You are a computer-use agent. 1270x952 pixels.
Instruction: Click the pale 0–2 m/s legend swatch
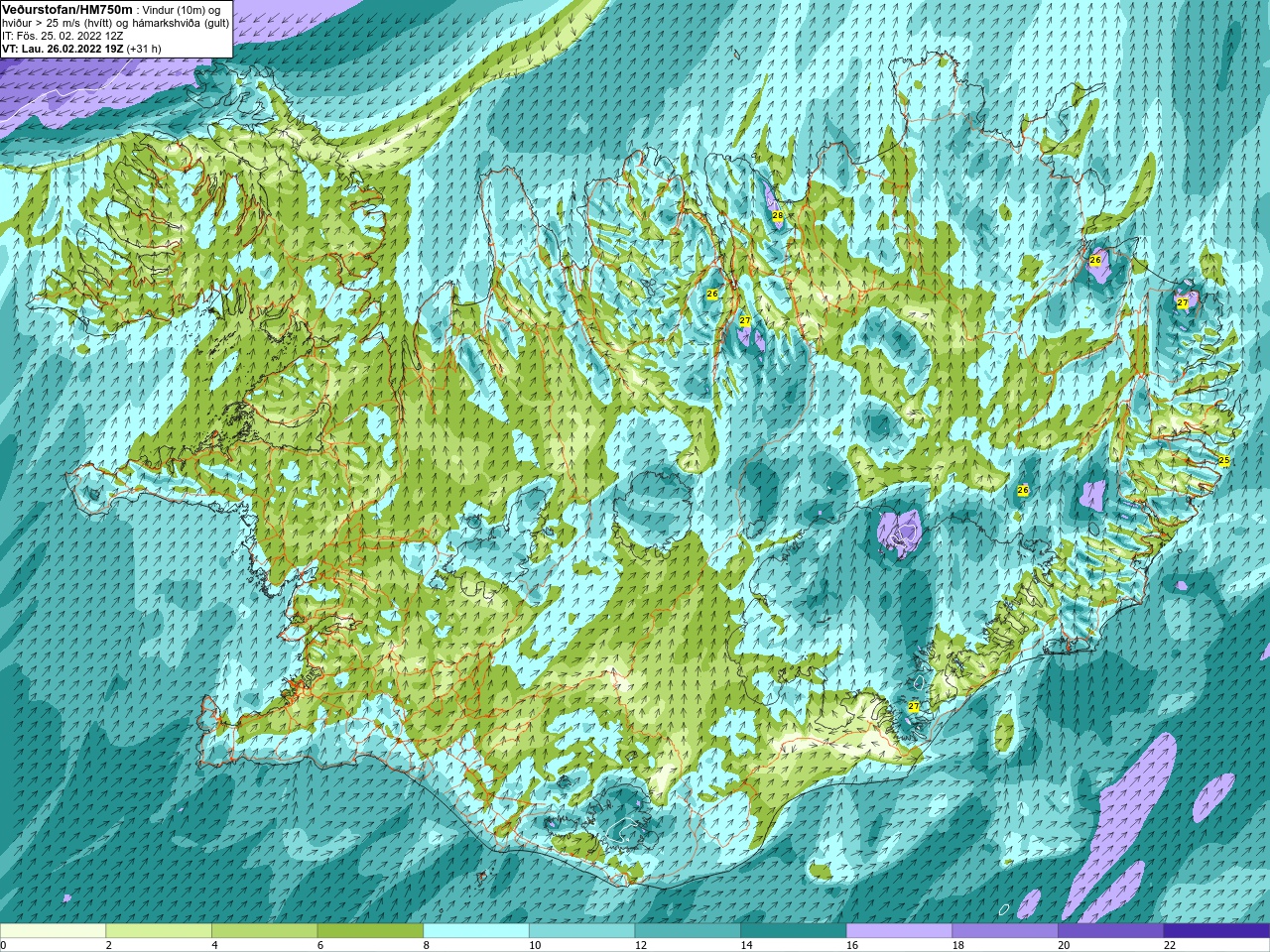click(x=53, y=930)
